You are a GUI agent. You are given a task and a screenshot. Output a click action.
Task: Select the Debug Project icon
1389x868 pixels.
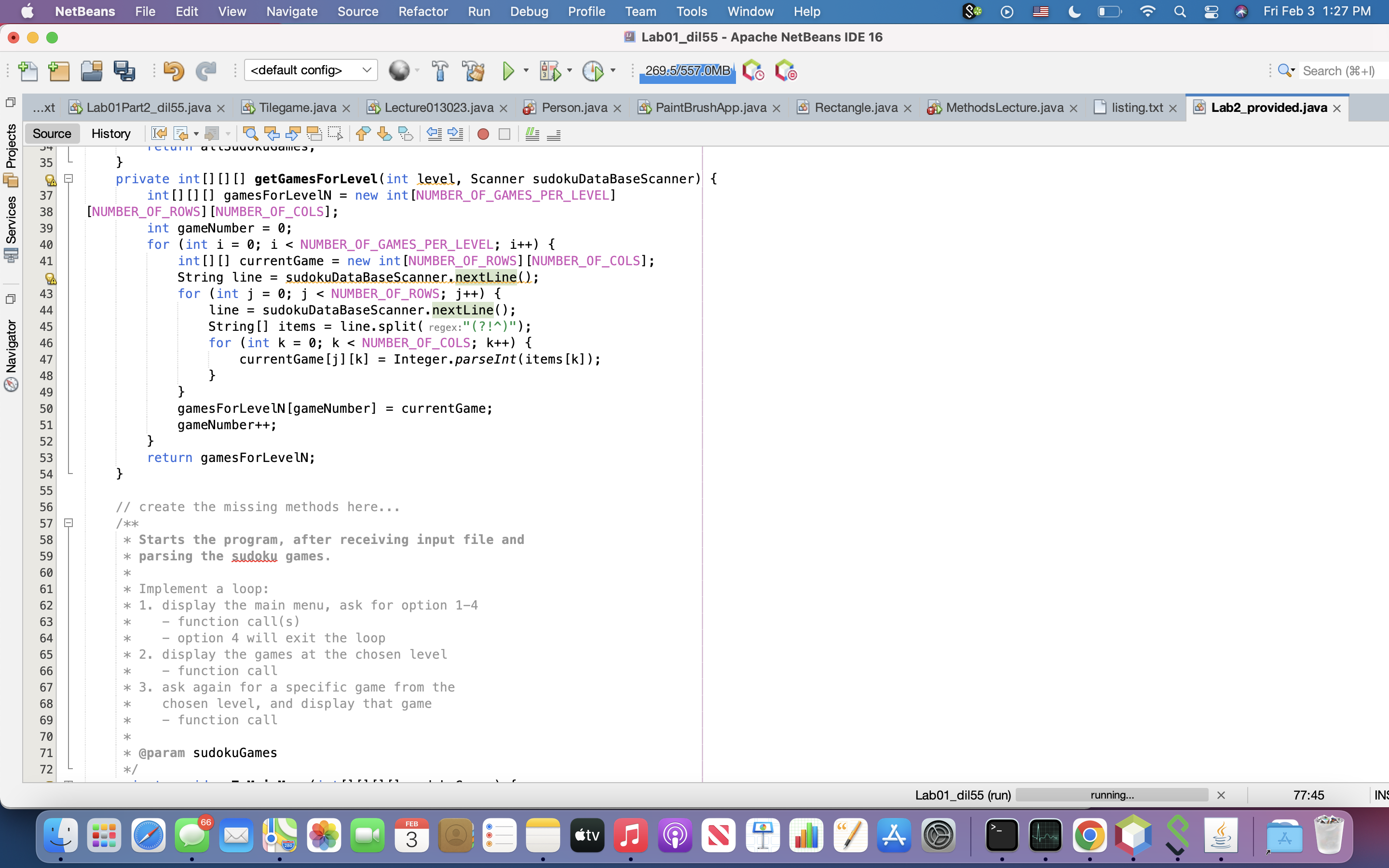click(x=550, y=70)
